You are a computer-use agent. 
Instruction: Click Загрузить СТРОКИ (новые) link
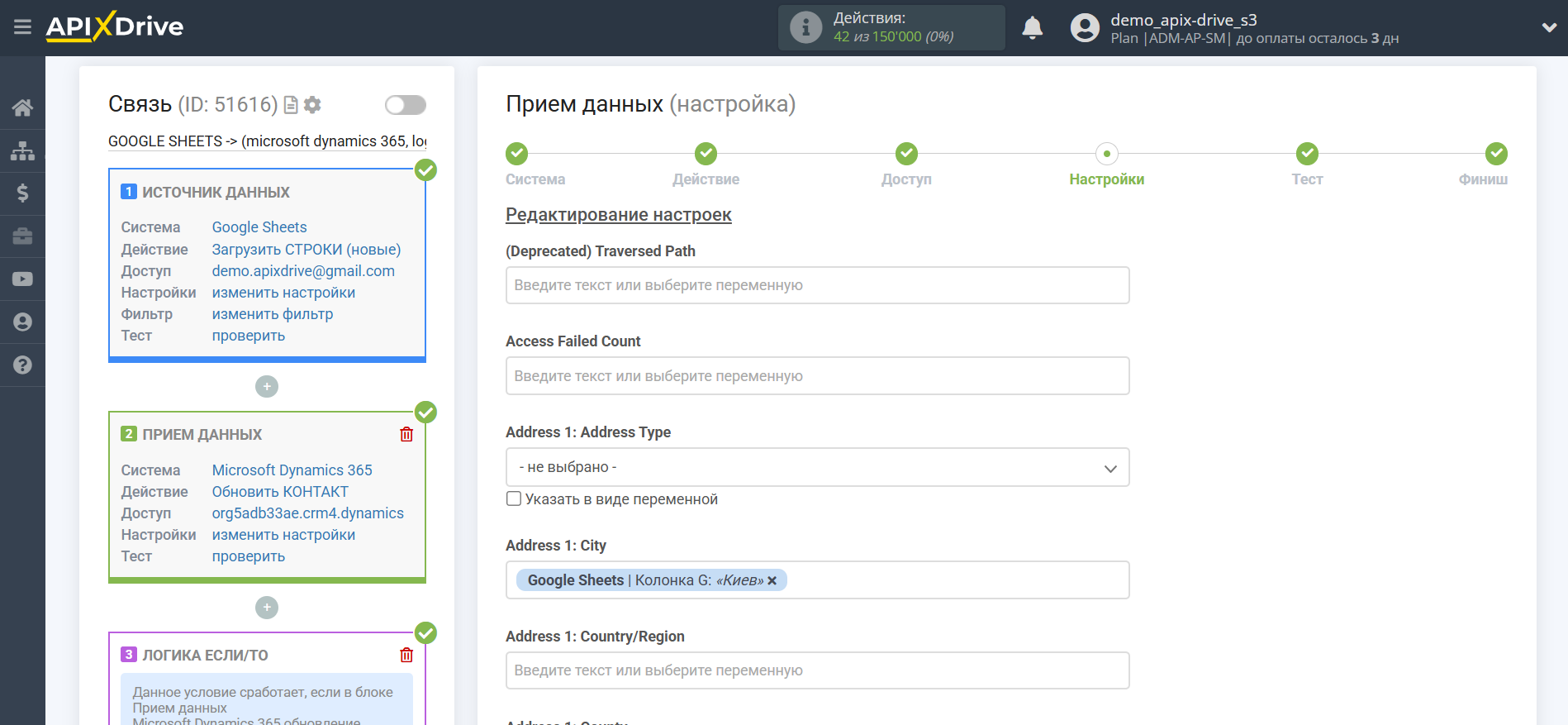point(306,250)
